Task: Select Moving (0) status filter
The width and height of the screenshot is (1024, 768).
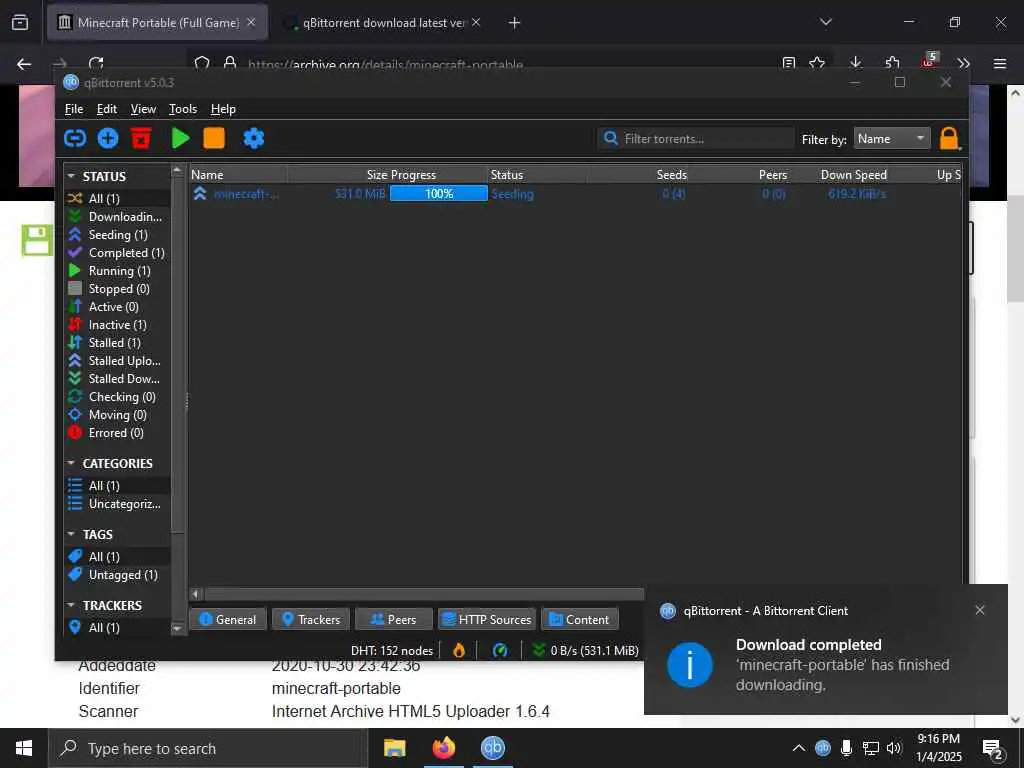Action: [x=118, y=415]
